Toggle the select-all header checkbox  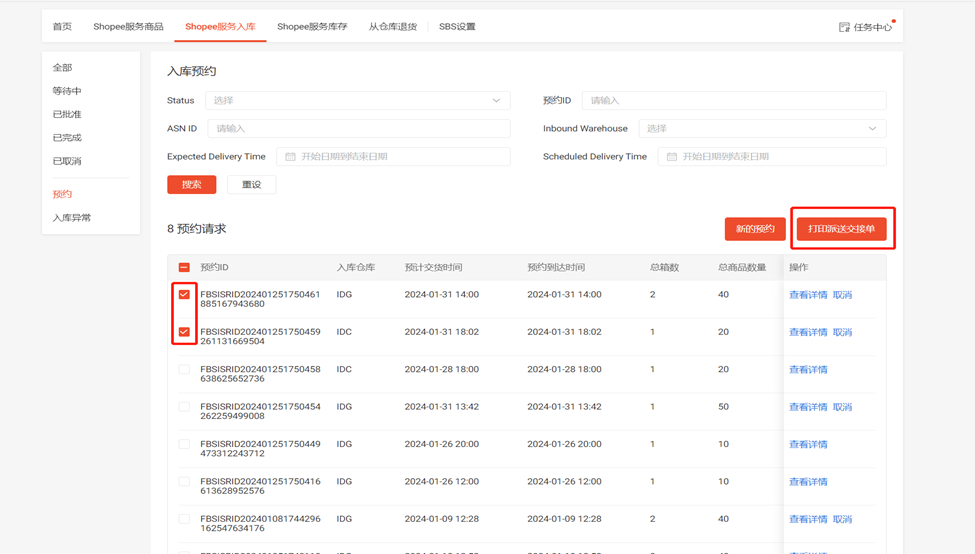tap(184, 268)
